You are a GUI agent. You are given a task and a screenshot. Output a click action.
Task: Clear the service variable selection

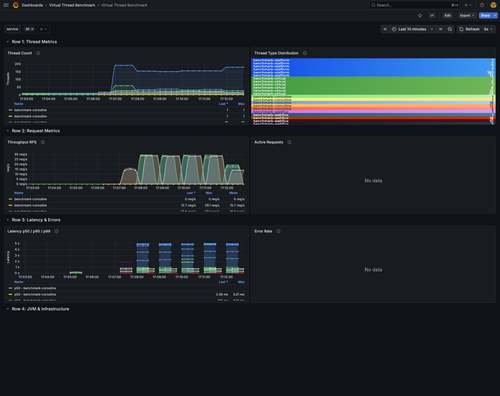point(41,29)
